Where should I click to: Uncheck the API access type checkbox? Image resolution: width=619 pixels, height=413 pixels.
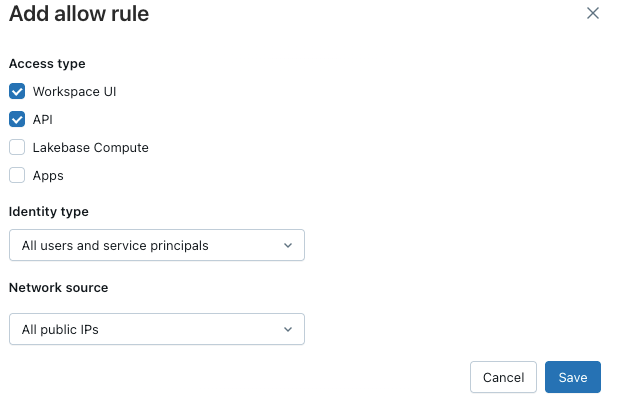point(17,119)
